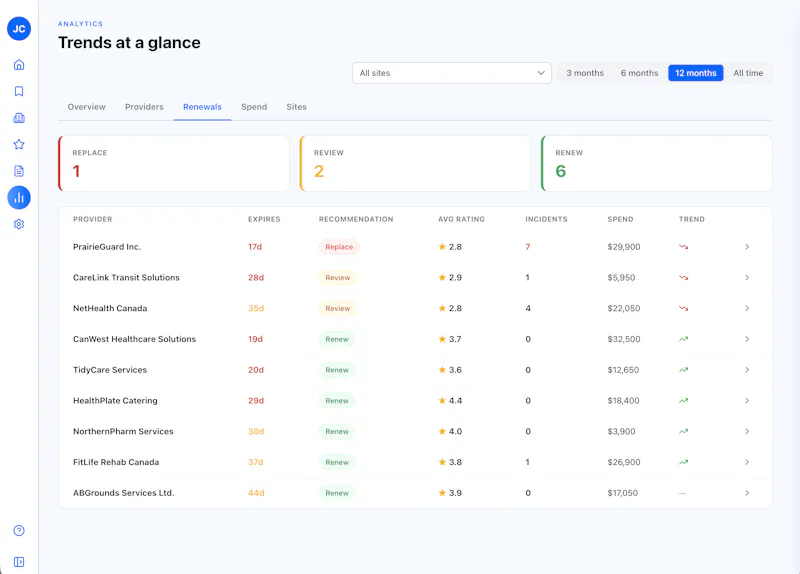Switch to the Overview tab

87,107
